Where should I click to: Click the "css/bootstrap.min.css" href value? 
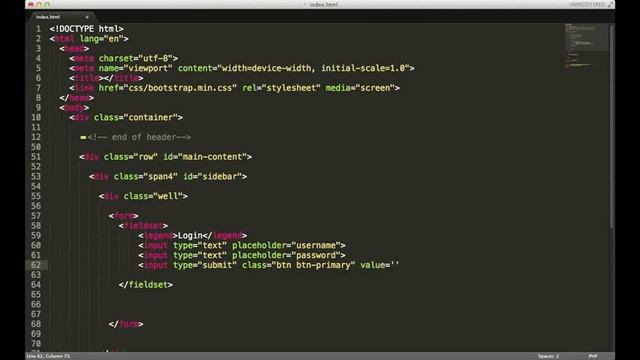pyautogui.click(x=180, y=88)
